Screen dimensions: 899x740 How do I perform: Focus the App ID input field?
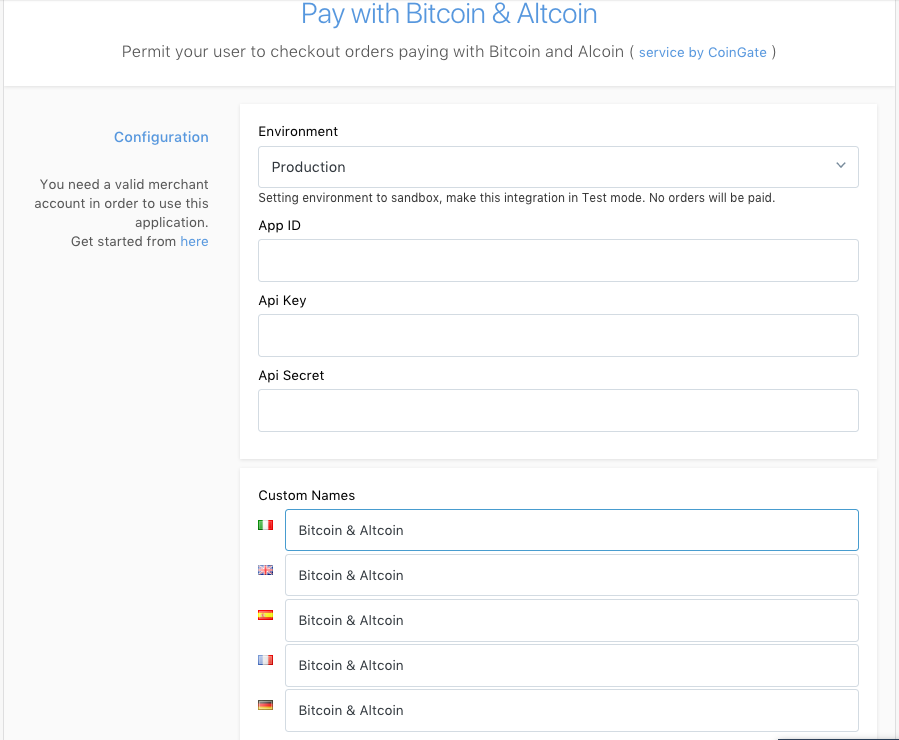tap(558, 260)
